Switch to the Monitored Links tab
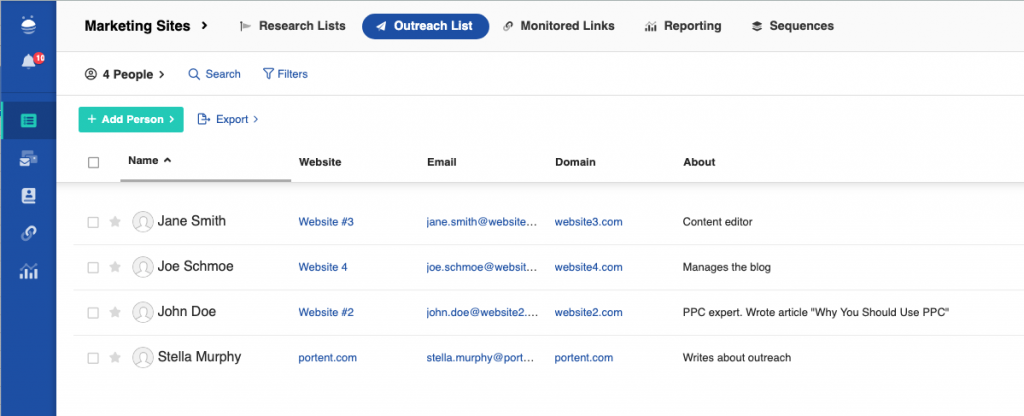Image resolution: width=1024 pixels, height=416 pixels. [558, 26]
